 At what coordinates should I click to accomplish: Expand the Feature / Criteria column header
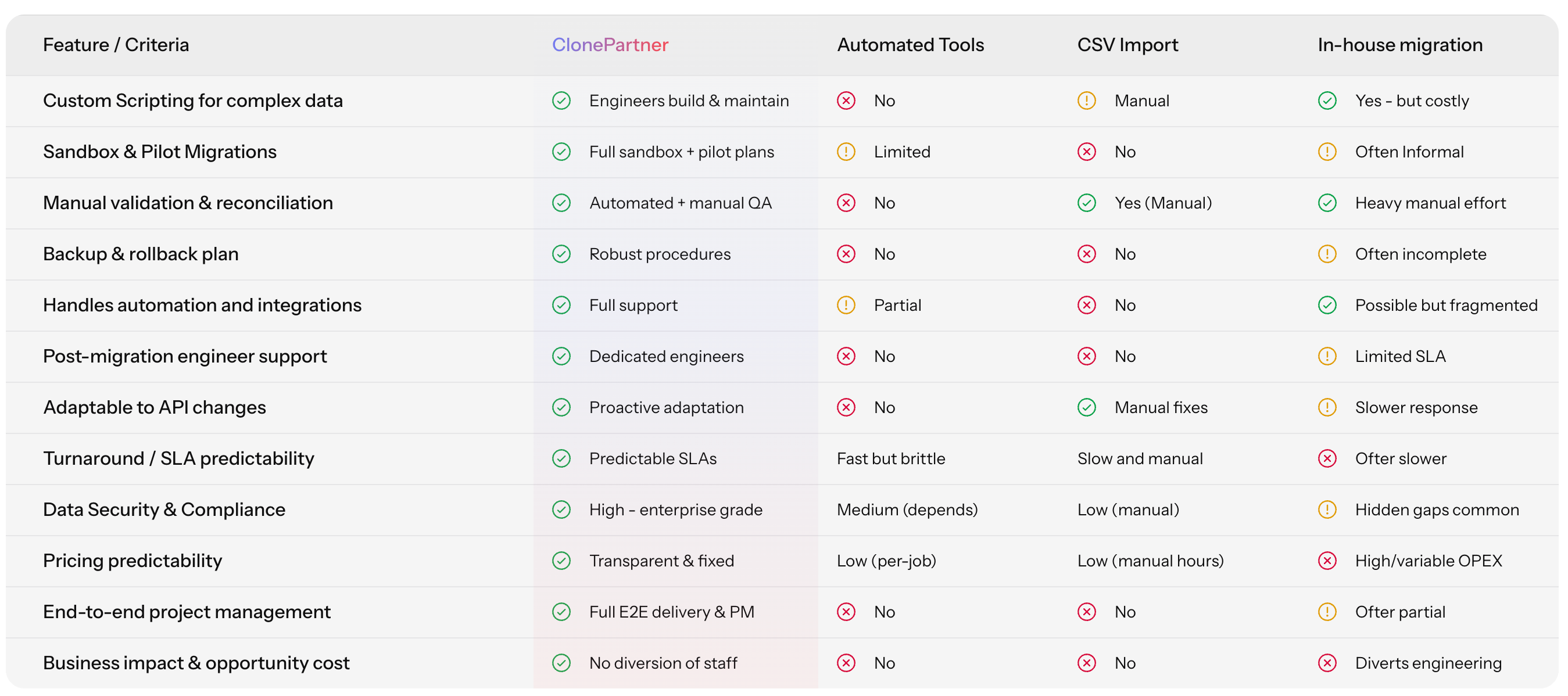(x=116, y=44)
